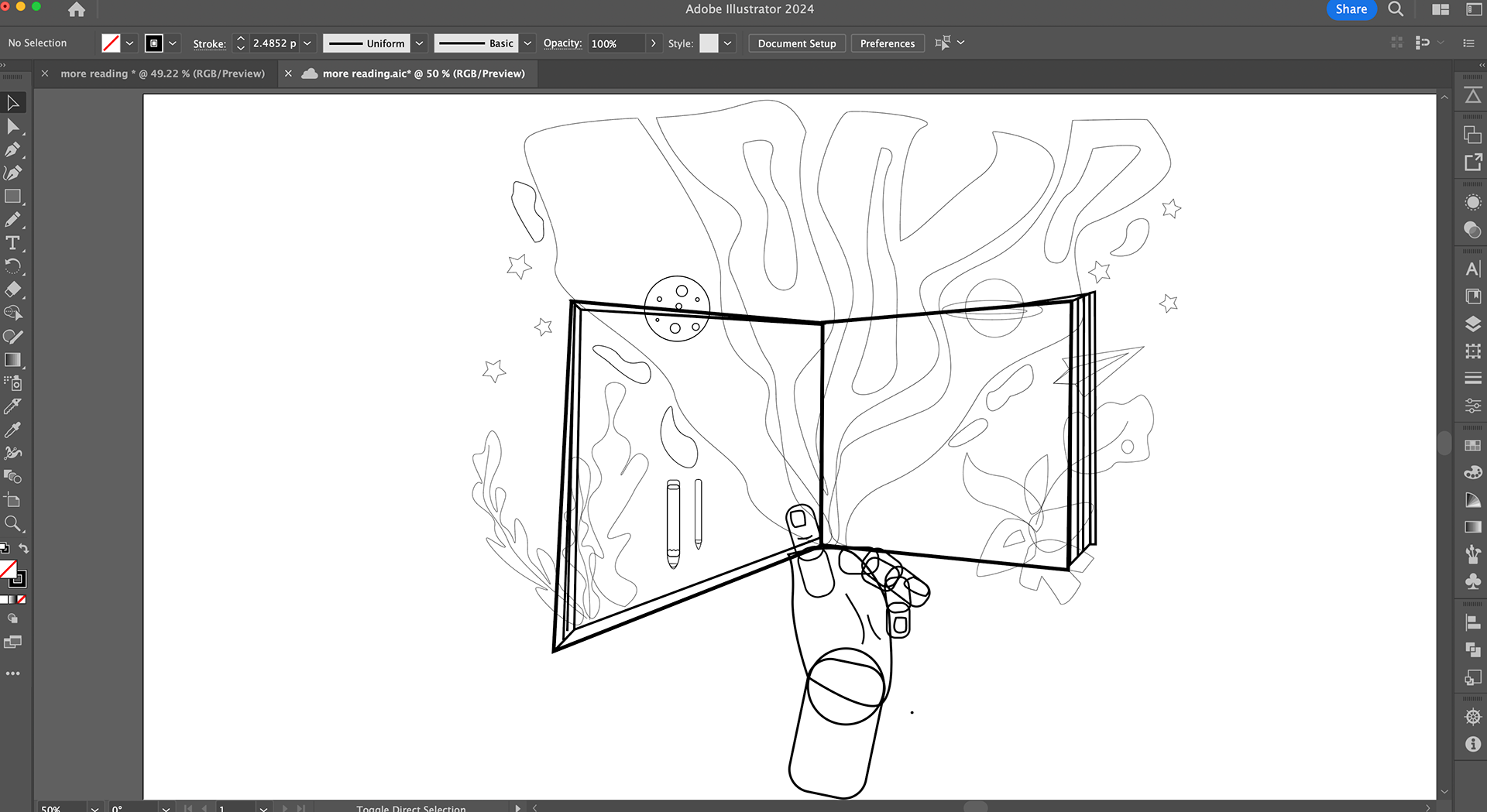Viewport: 1487px width, 812px height.
Task: Open the Character panel
Action: [x=1473, y=269]
